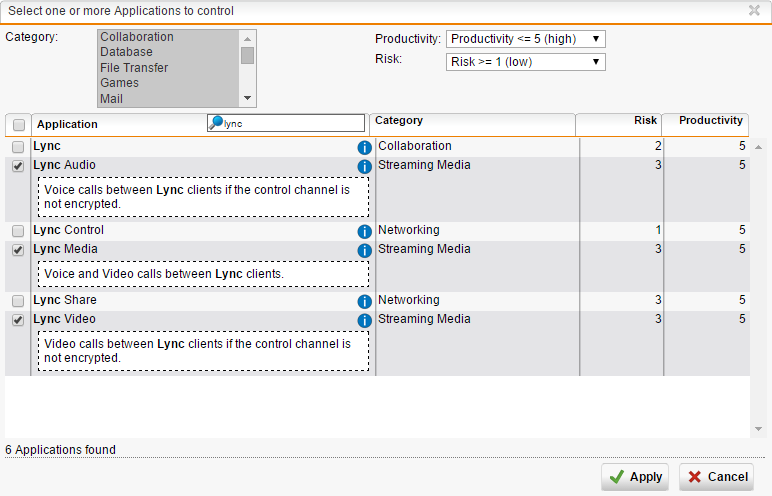This screenshot has width=772, height=496.
Task: Click the Apply button
Action: [635, 477]
